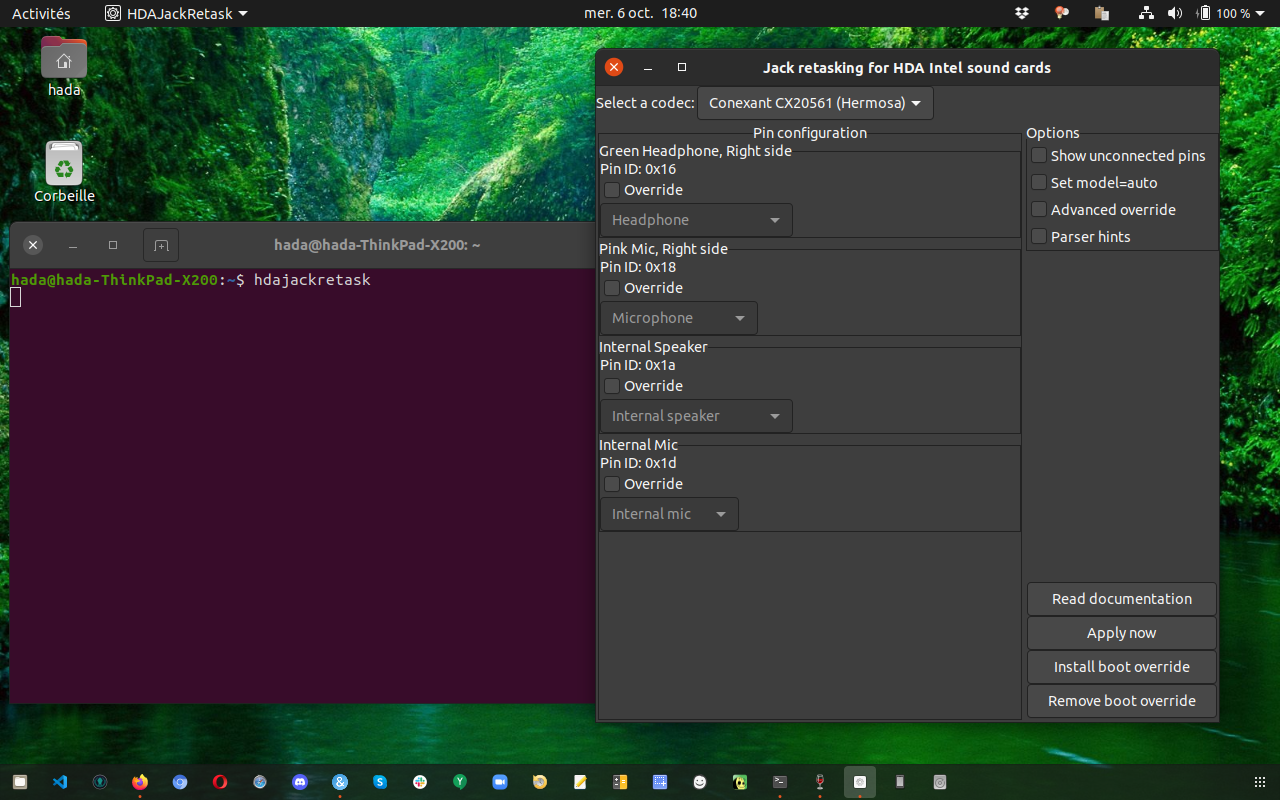Open Slack from the dock
The width and height of the screenshot is (1280, 800).
click(x=420, y=782)
